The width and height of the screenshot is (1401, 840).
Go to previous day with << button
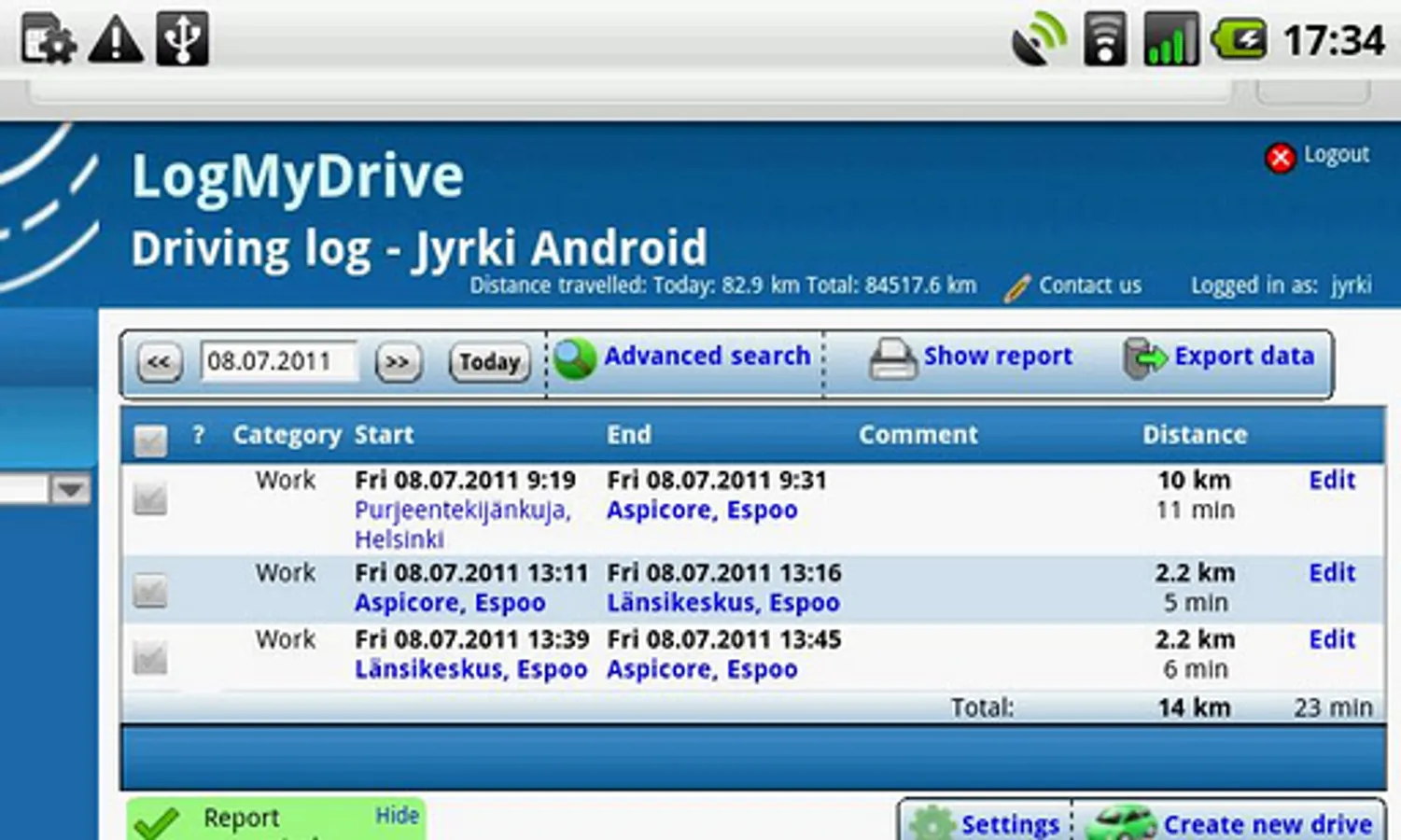click(x=159, y=362)
